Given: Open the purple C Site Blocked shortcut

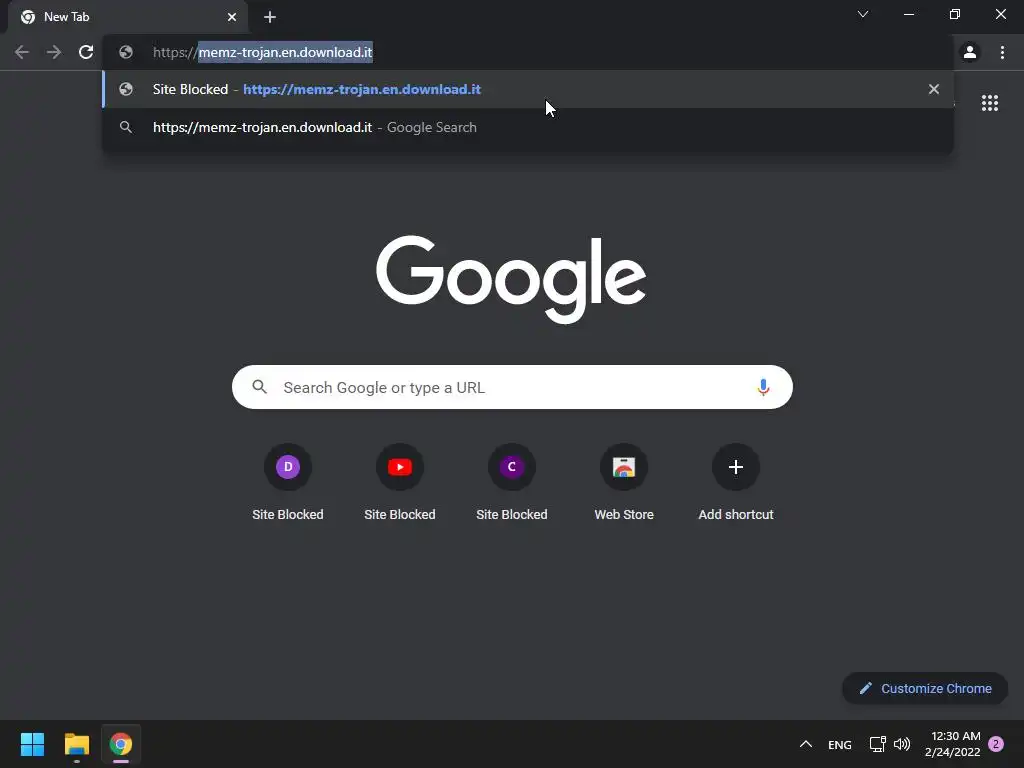Looking at the screenshot, I should (x=512, y=483).
